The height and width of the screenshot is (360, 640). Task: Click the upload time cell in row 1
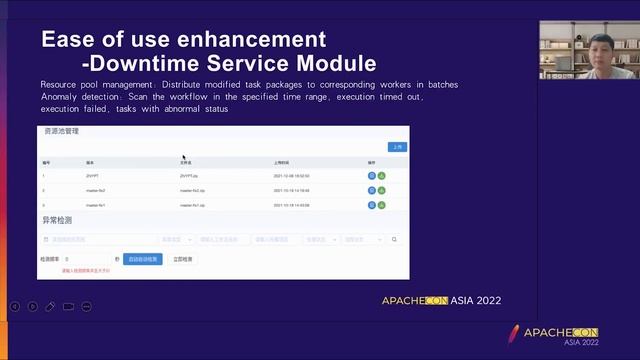[291, 176]
